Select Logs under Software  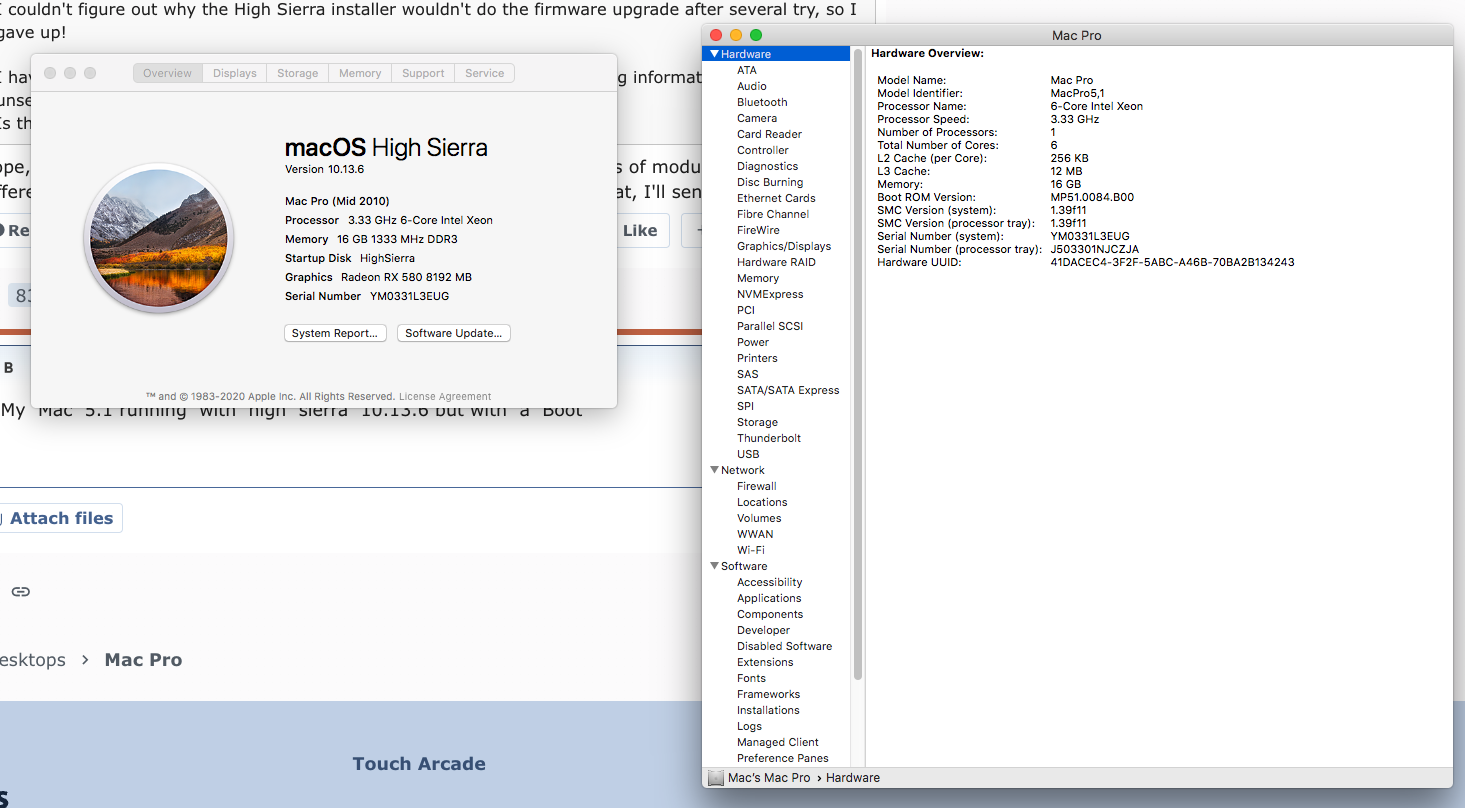click(749, 726)
